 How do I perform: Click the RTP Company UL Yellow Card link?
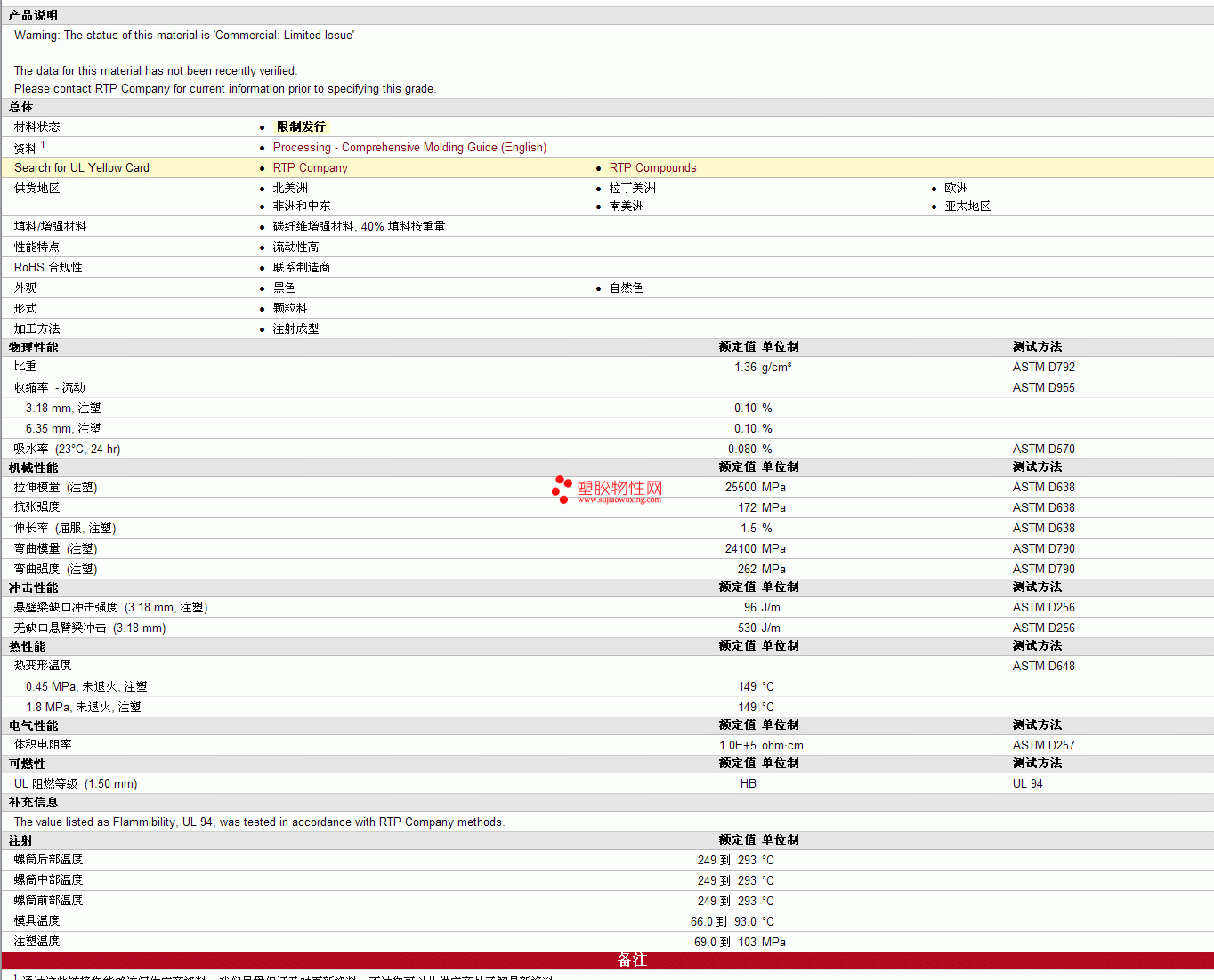(x=310, y=168)
